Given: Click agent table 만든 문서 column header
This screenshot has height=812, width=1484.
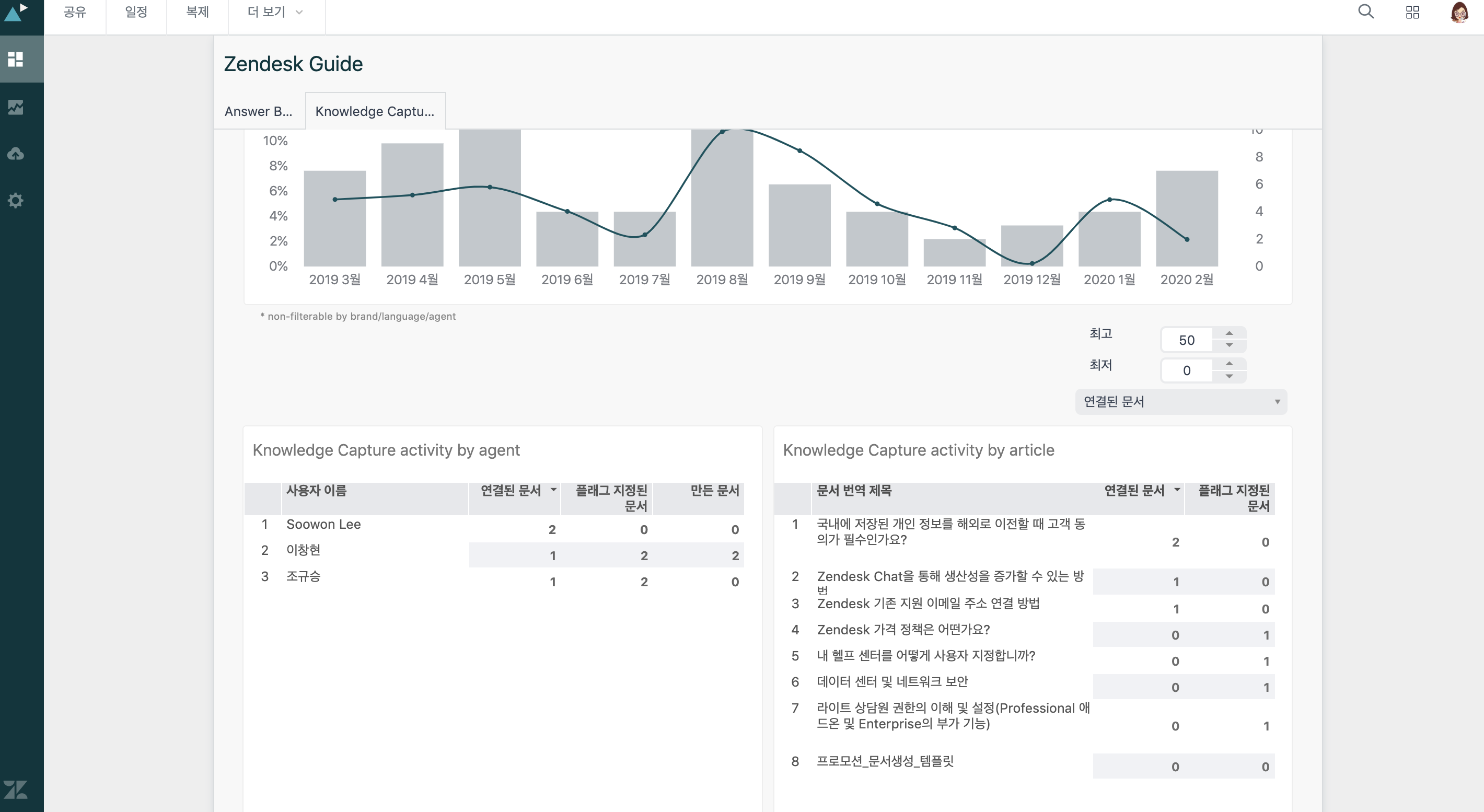Looking at the screenshot, I should 699,498.
